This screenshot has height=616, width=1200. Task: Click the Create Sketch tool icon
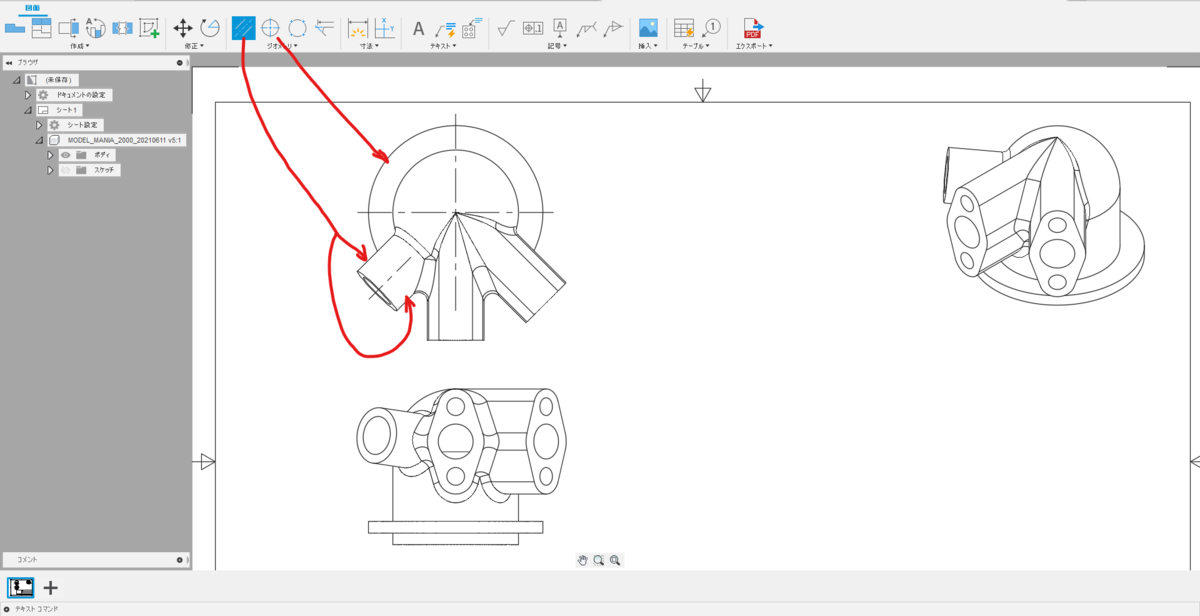click(149, 27)
